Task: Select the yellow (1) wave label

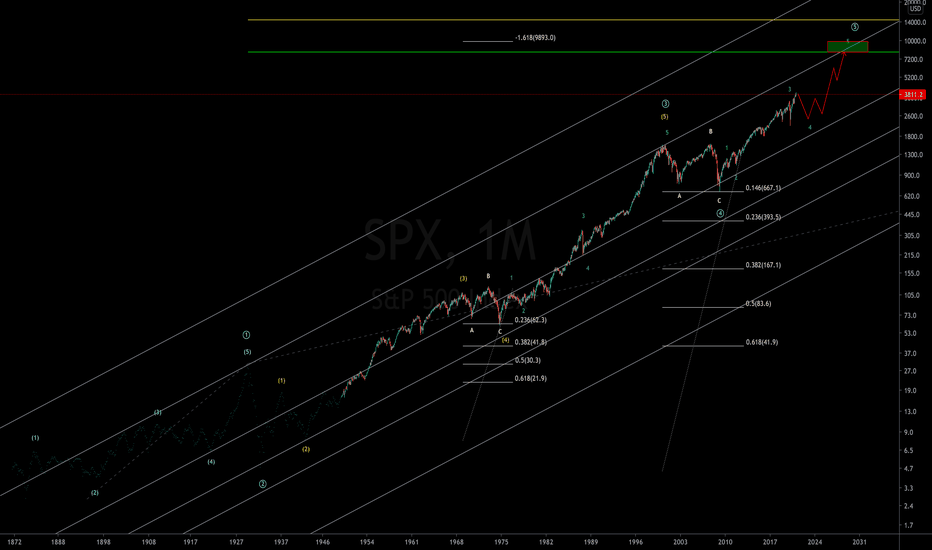Action: click(281, 381)
